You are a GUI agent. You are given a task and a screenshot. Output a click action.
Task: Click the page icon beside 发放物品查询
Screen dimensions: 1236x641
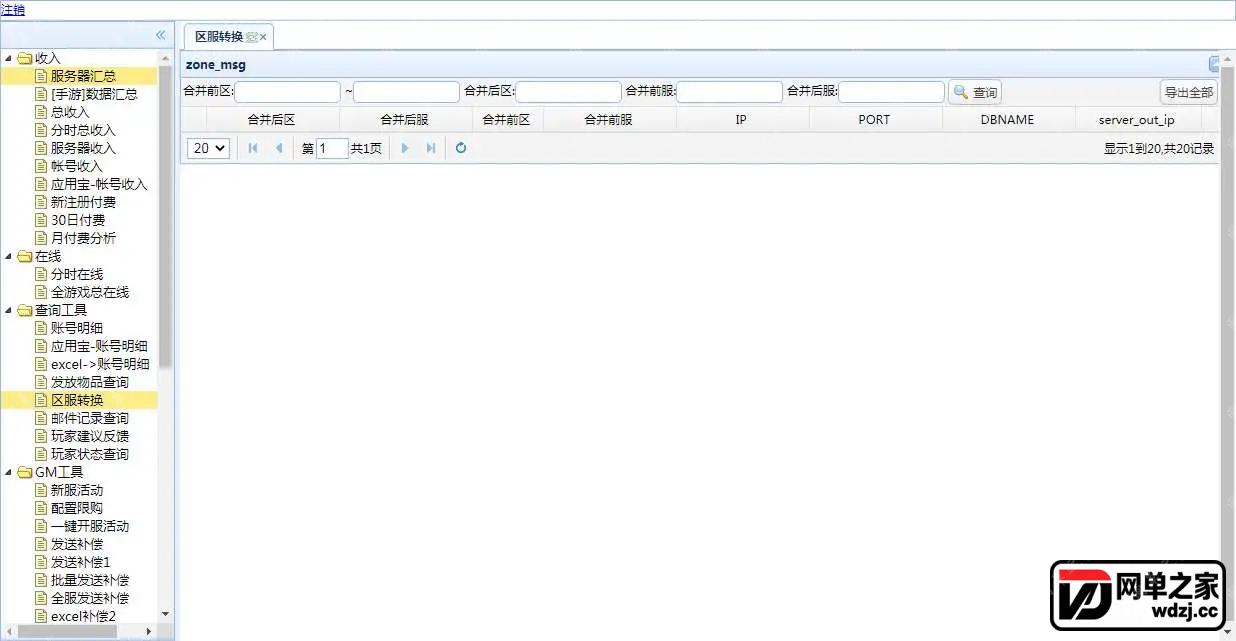click(x=41, y=382)
